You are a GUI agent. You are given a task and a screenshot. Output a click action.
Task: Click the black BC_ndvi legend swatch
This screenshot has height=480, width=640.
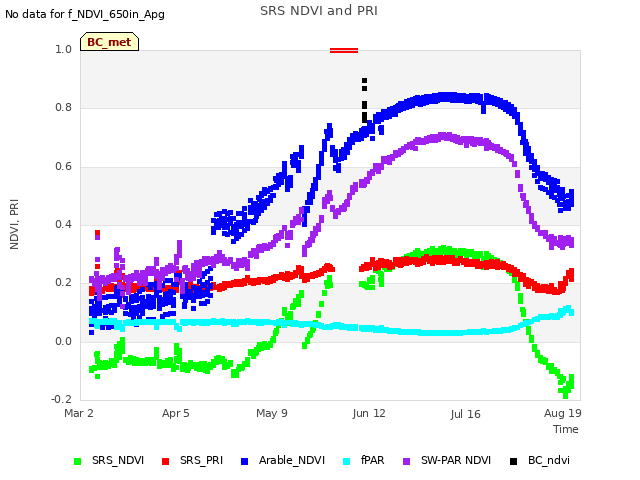coord(513,461)
